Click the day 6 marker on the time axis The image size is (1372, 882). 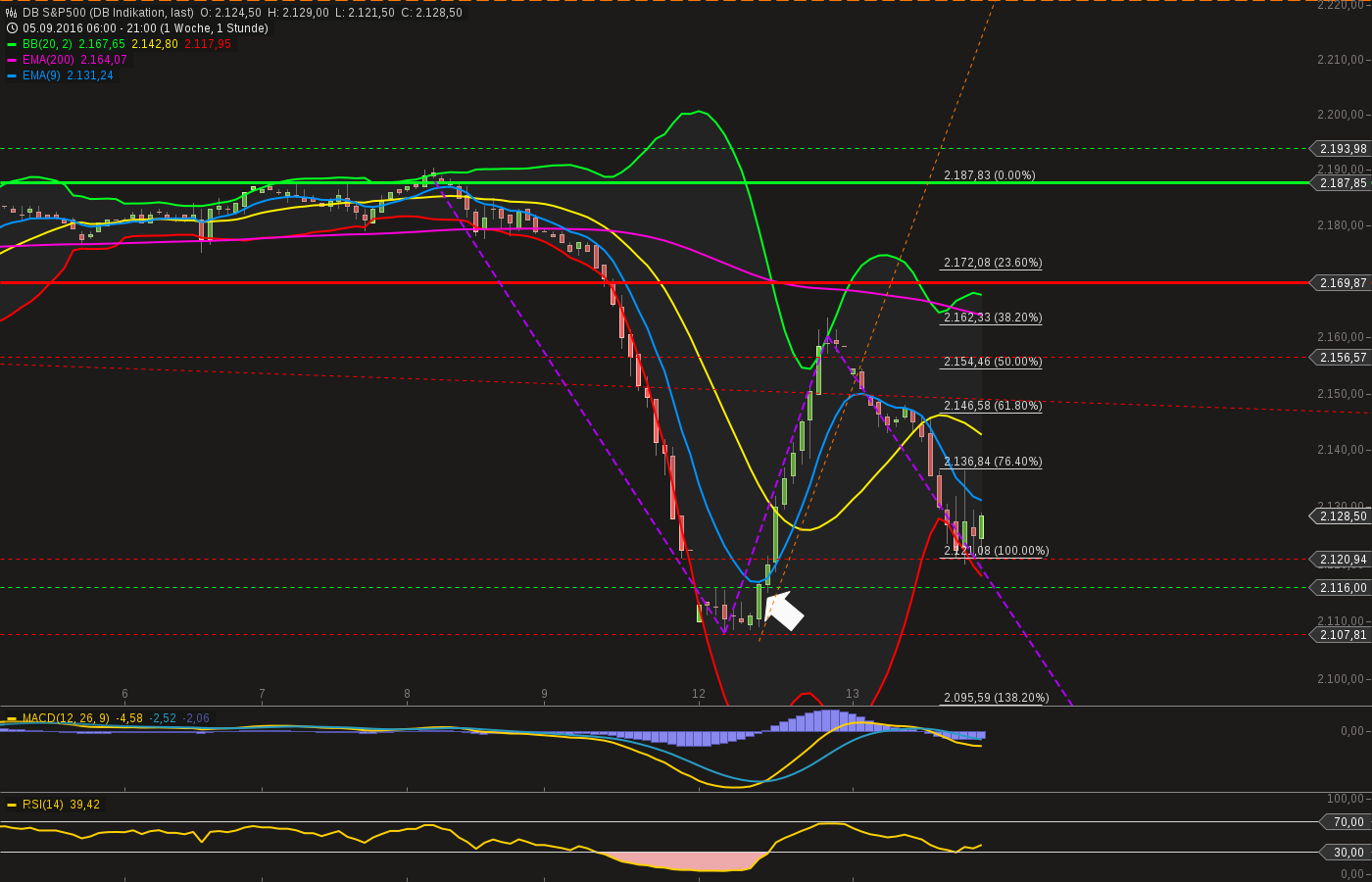124,694
